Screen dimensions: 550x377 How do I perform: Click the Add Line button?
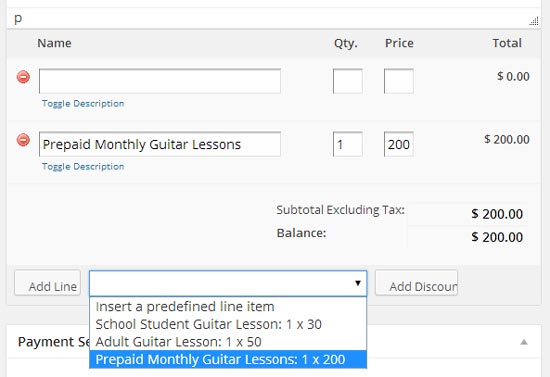pos(48,283)
